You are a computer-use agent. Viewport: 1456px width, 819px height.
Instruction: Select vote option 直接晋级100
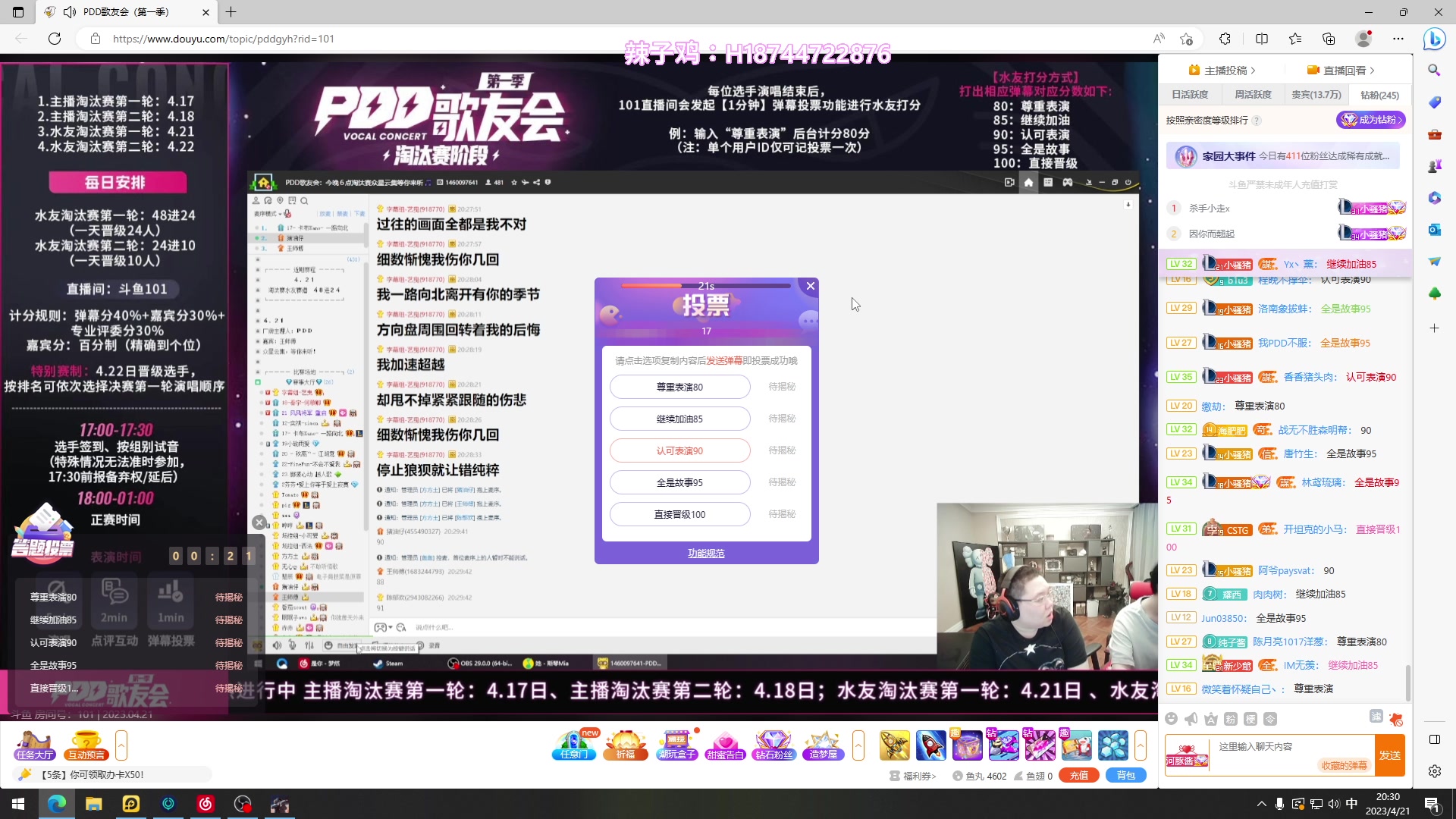pos(679,514)
